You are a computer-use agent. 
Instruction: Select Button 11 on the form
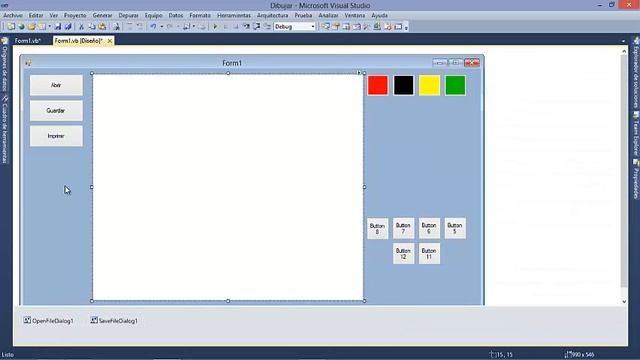(x=429, y=253)
